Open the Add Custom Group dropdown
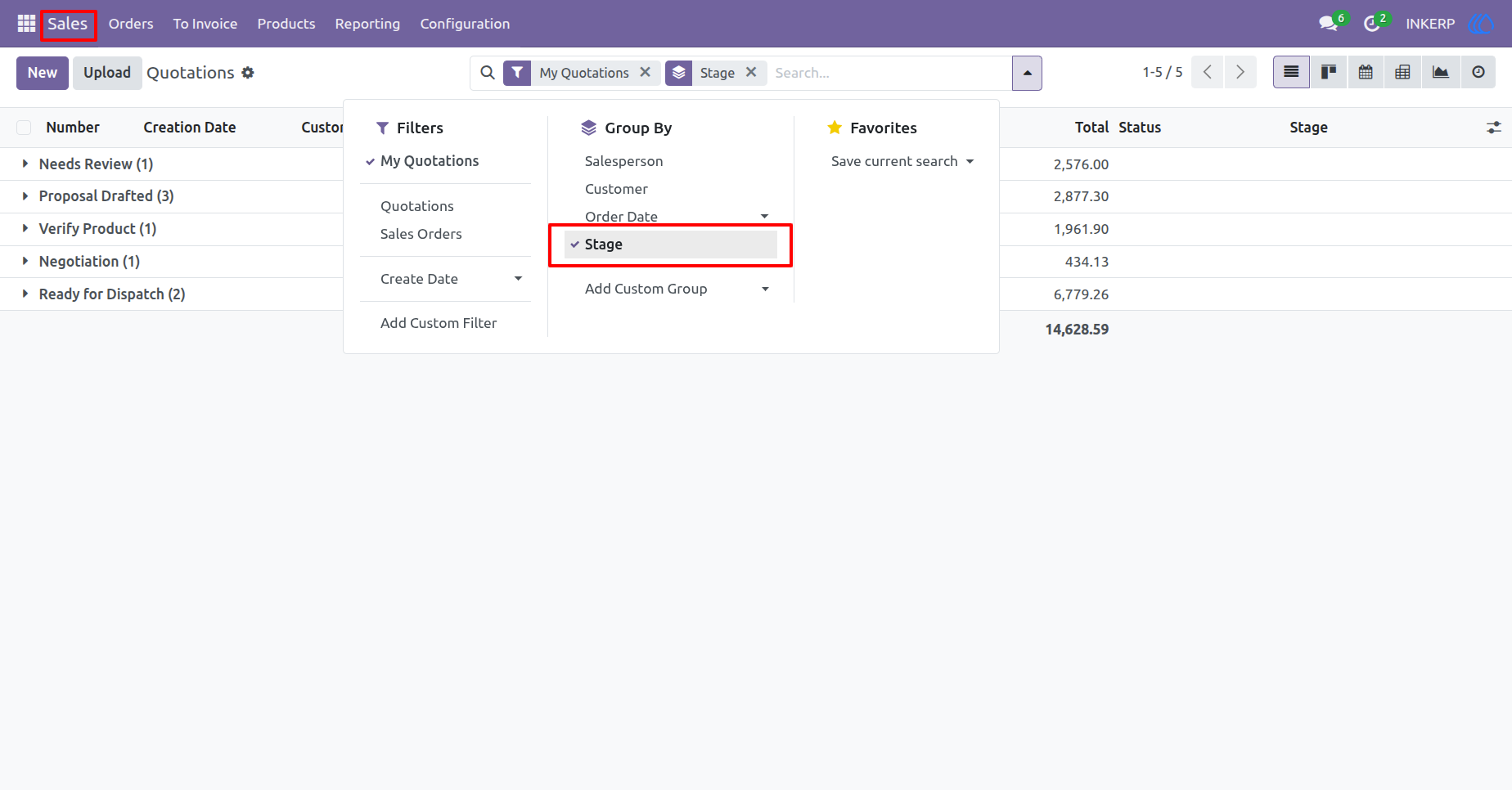This screenshot has height=790, width=1512. [x=677, y=289]
